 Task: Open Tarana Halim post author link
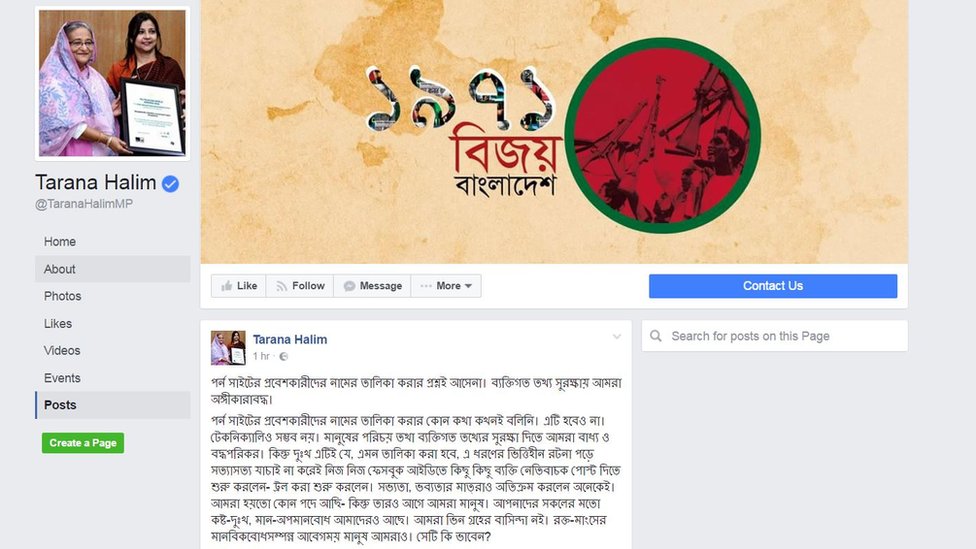290,339
